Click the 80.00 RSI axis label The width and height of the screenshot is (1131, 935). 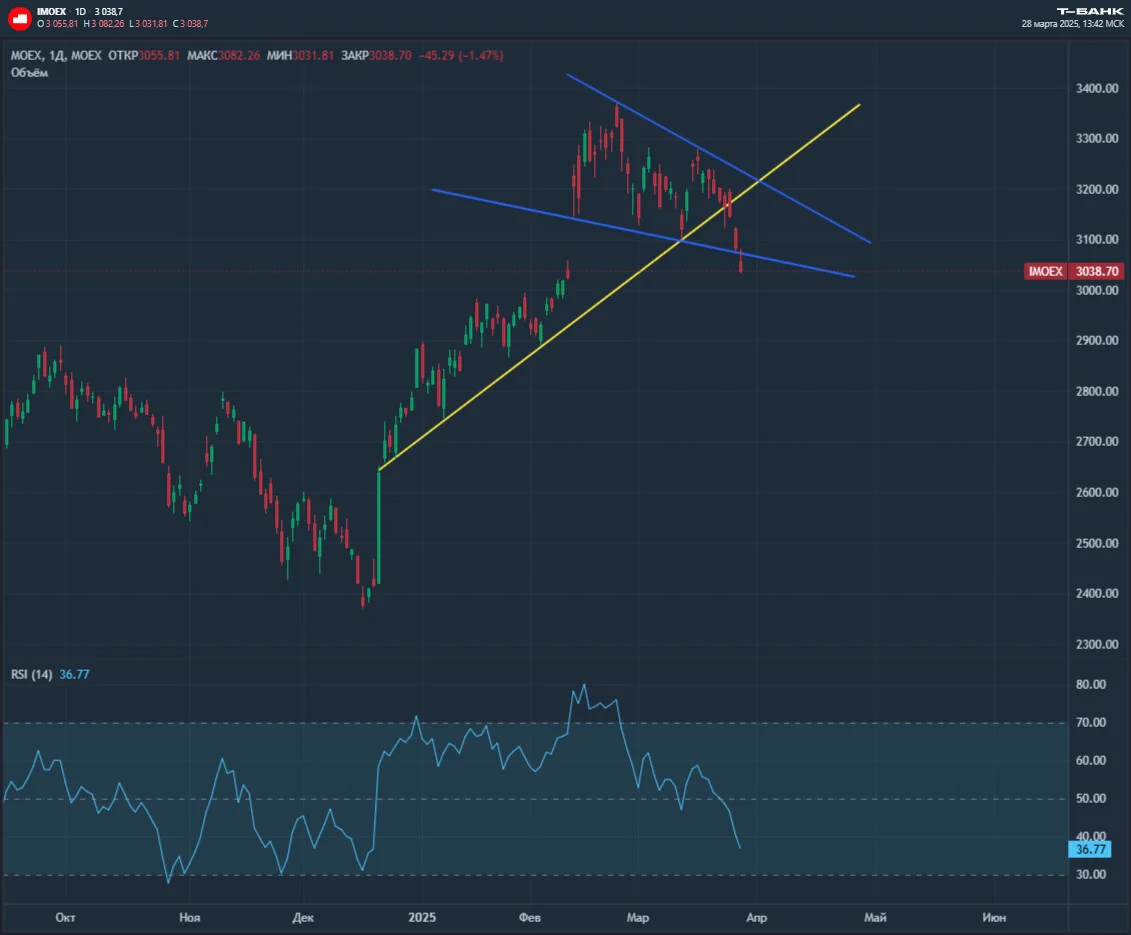[x=1091, y=684]
